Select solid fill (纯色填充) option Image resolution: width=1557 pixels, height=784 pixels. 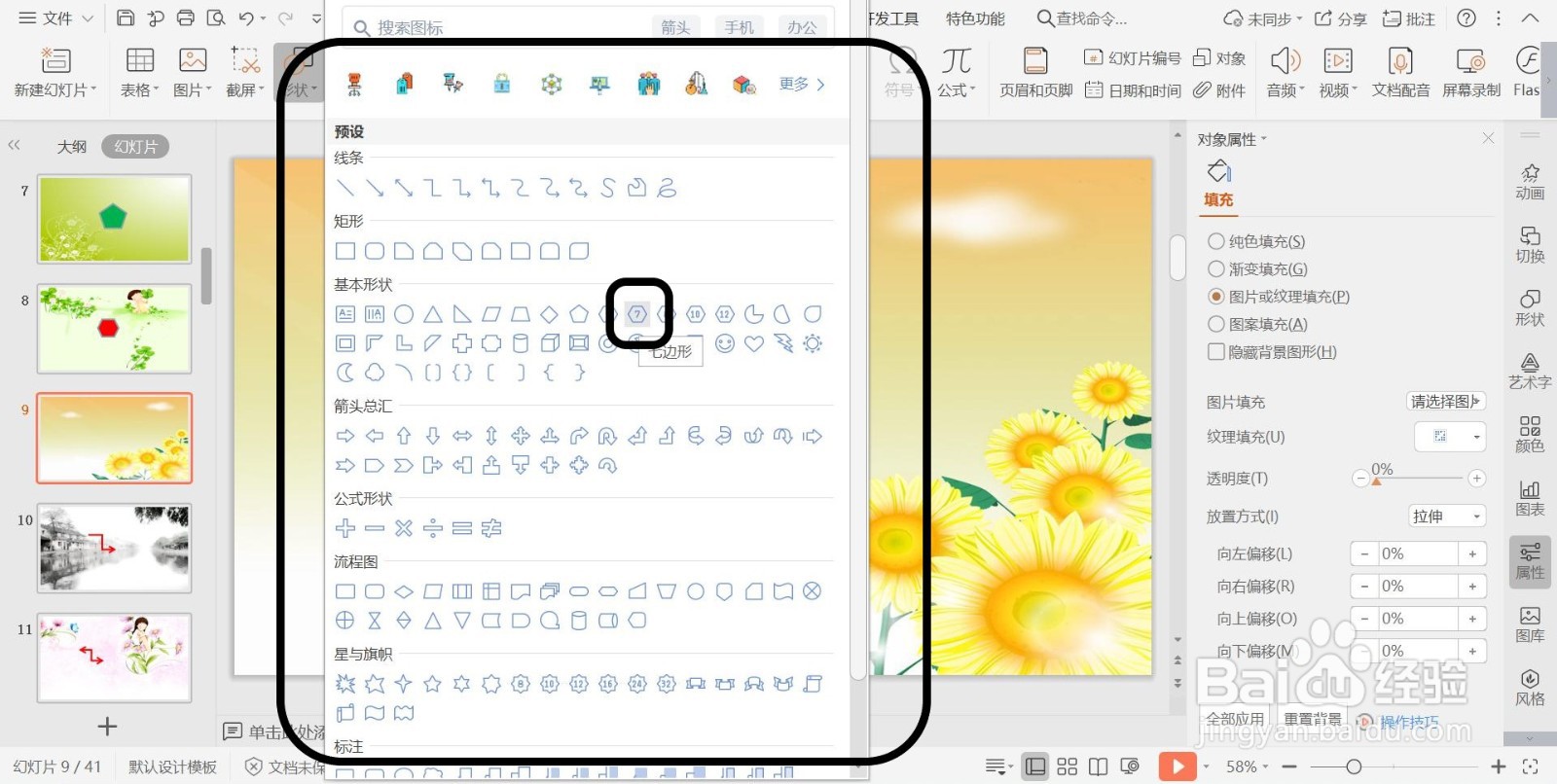[1256, 241]
